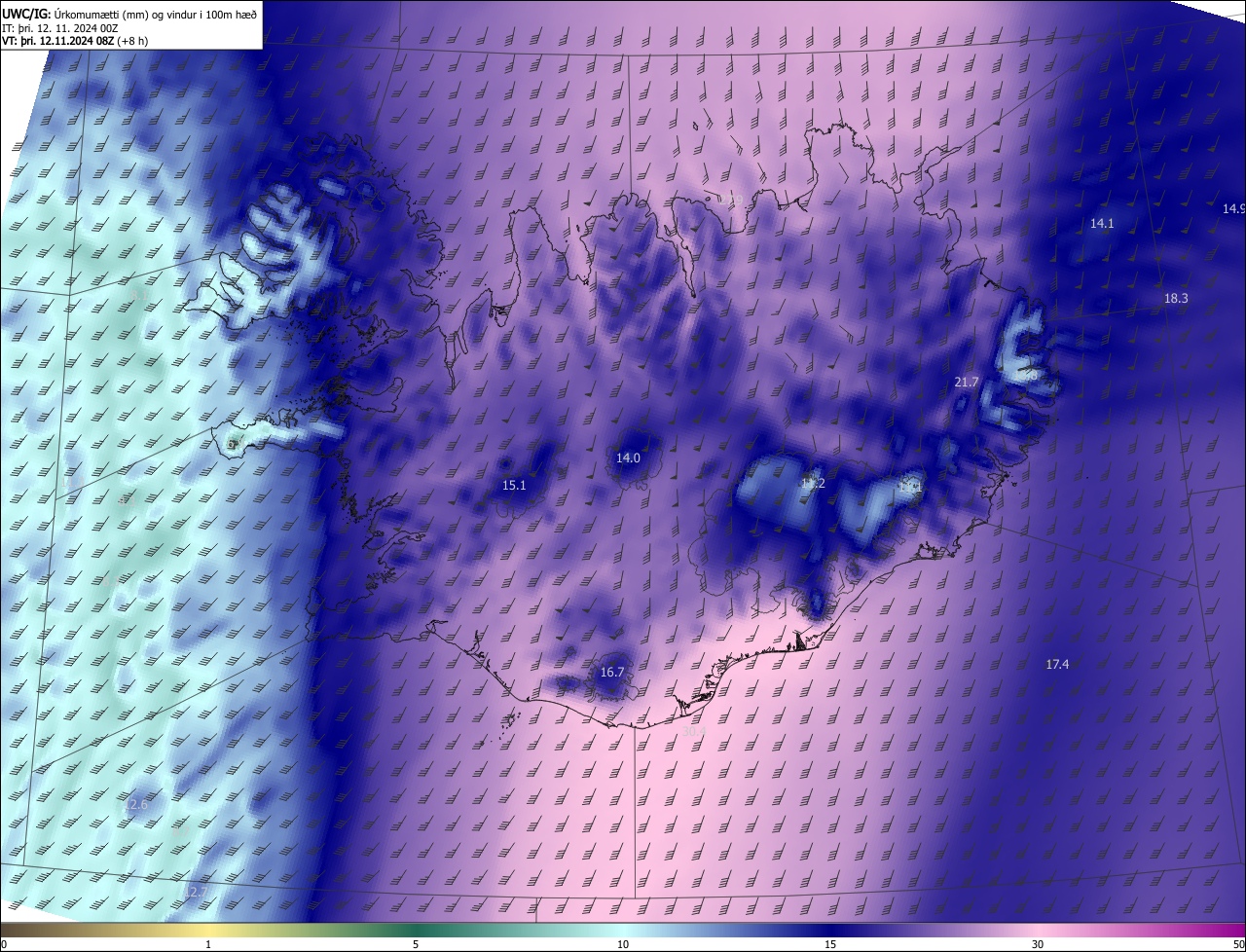Click the 15.1 value label
This screenshot has width=1246, height=952.
pyautogui.click(x=514, y=485)
